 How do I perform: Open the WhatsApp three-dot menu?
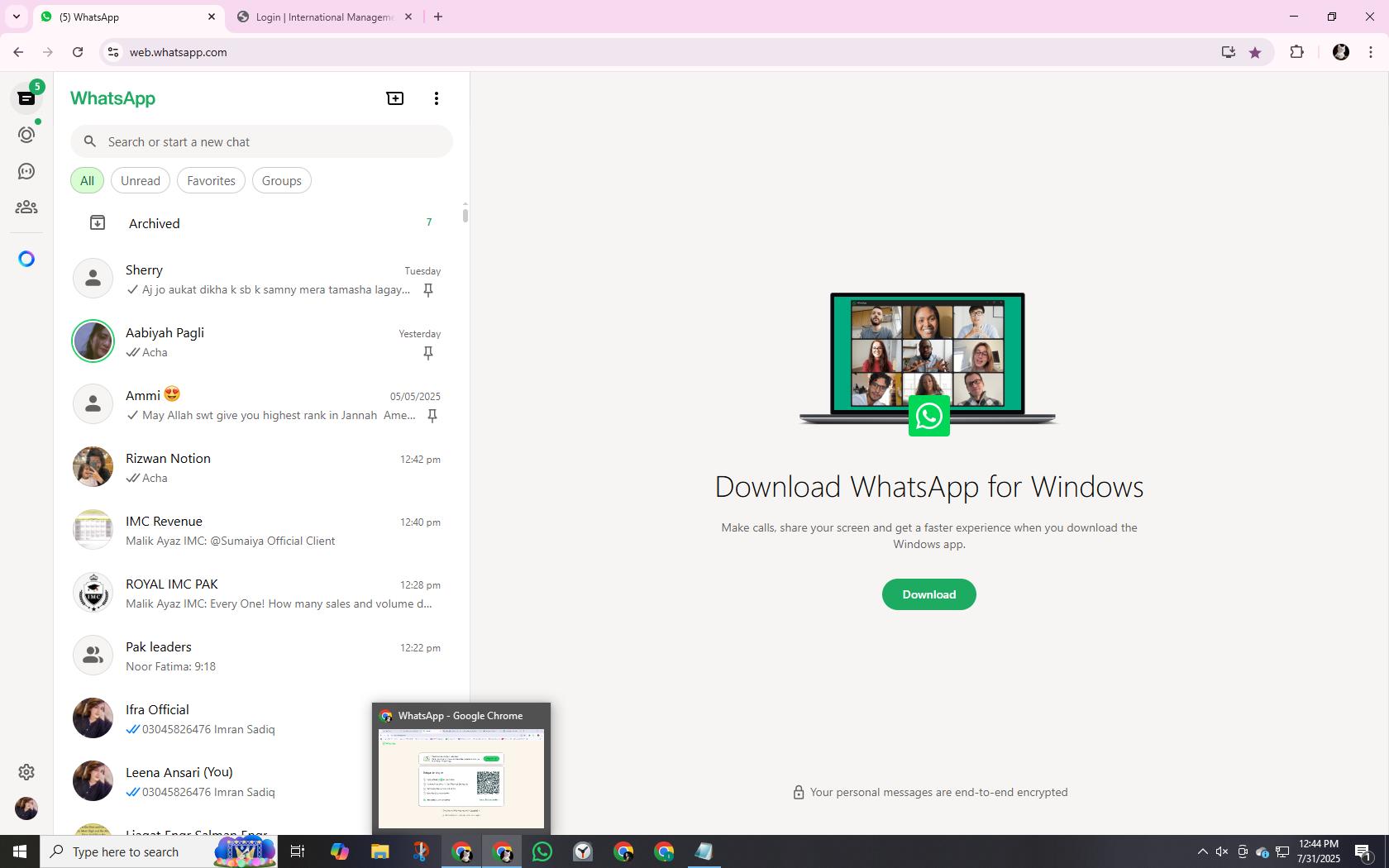437,98
